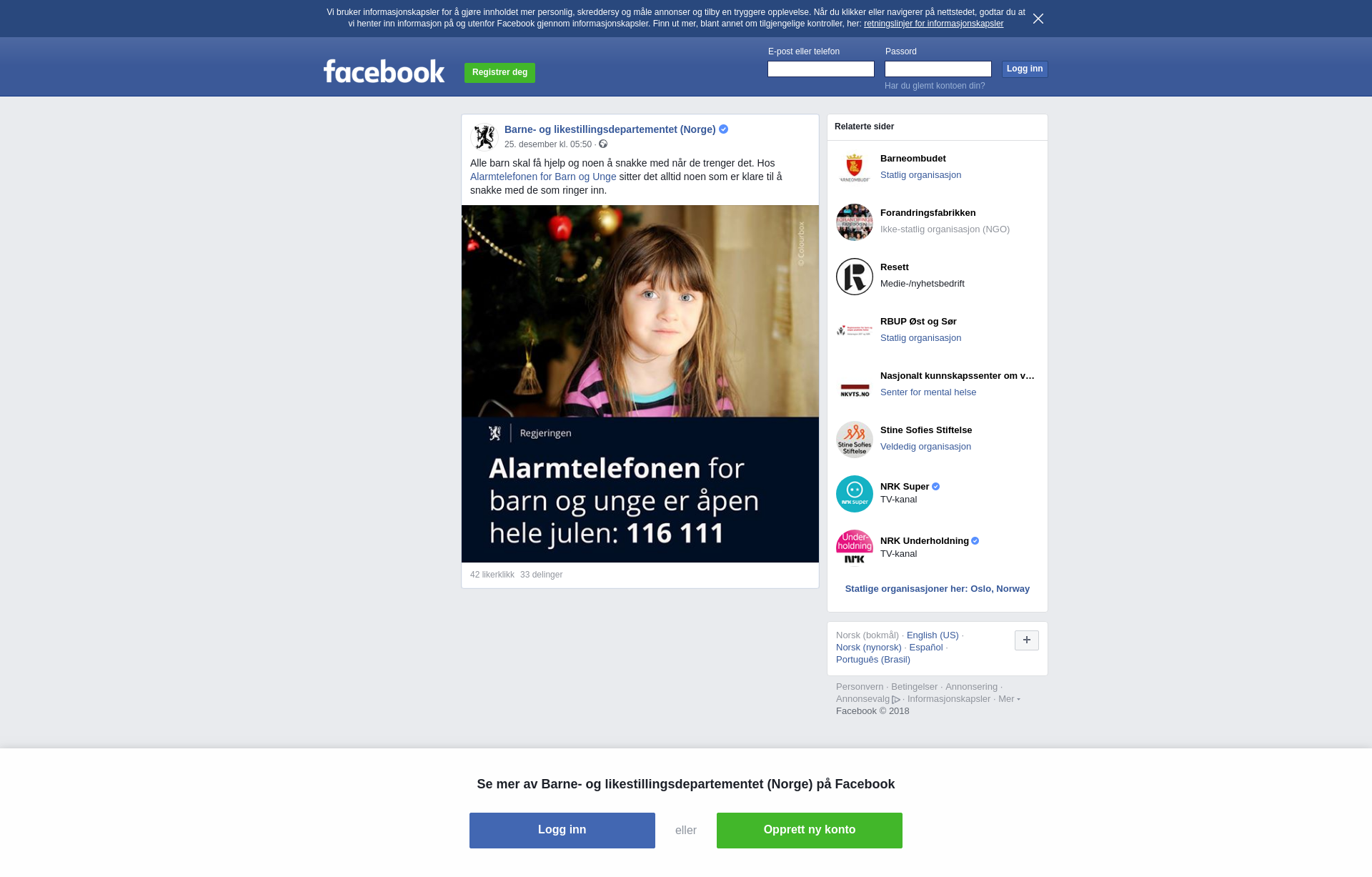Focus the Passord input field

[x=938, y=69]
